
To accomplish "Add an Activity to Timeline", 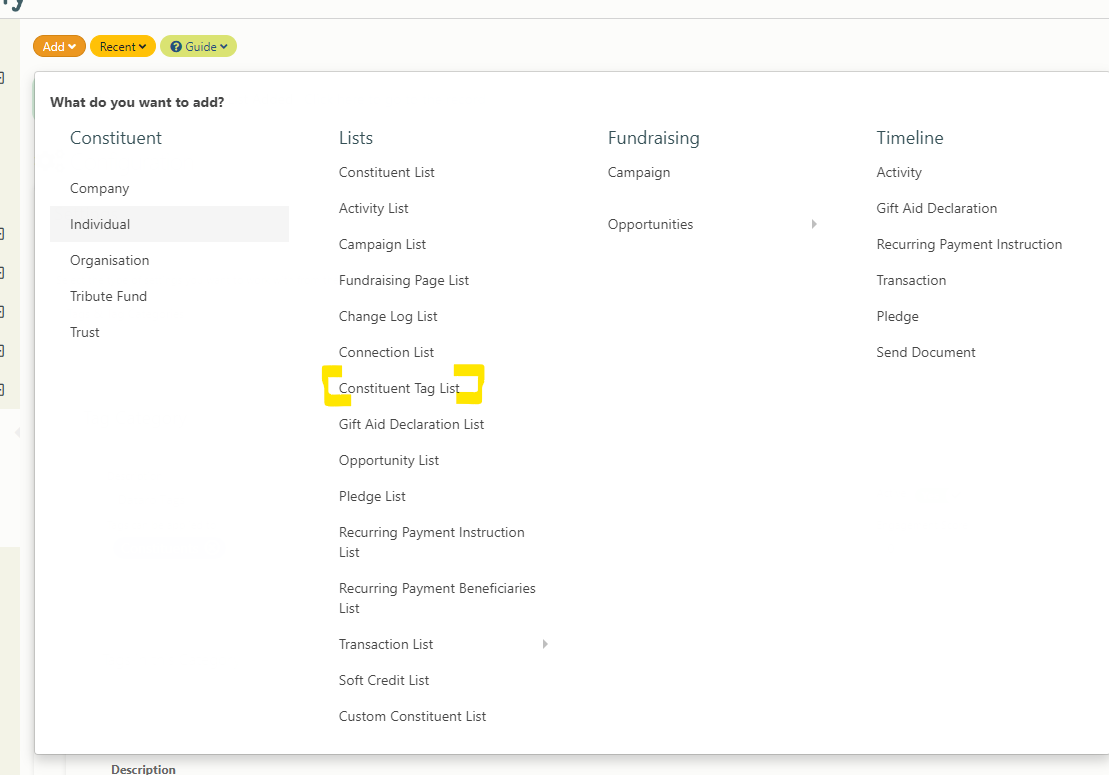I will click(899, 173).
